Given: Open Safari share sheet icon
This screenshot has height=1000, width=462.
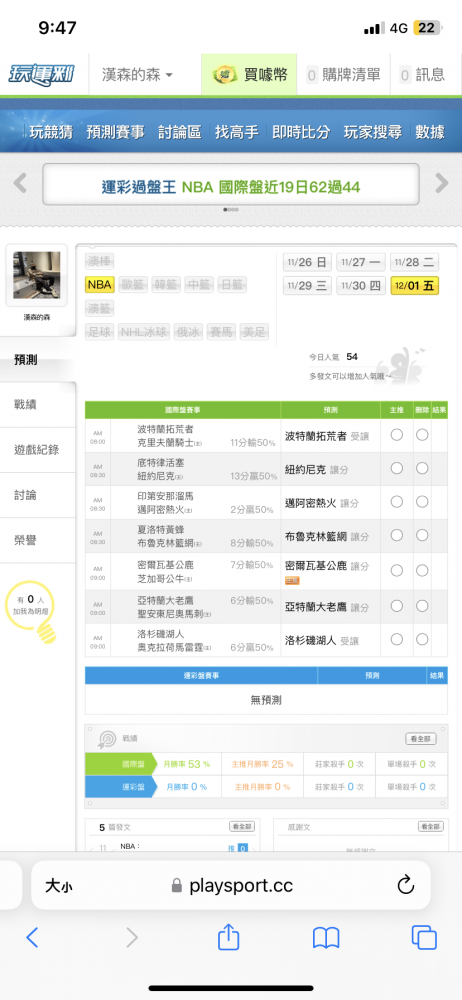Looking at the screenshot, I should click(x=228, y=937).
